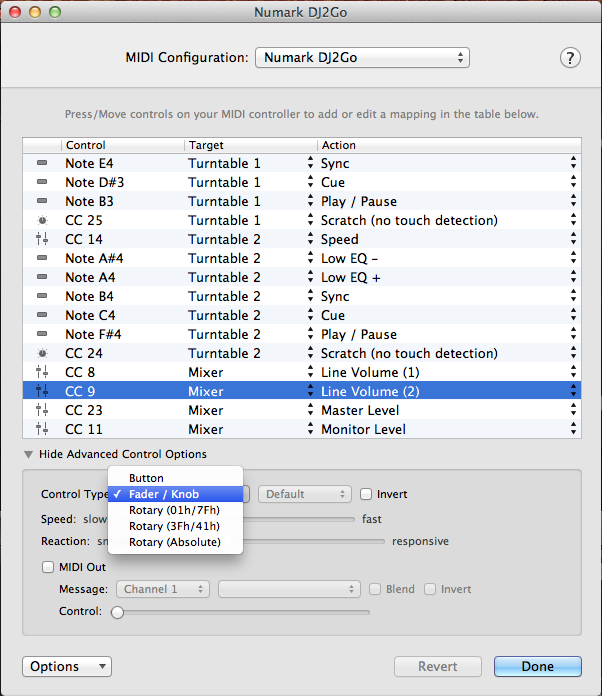Choose Rotary (01h/7Fh) menu item
The height and width of the screenshot is (696, 602).
point(175,510)
